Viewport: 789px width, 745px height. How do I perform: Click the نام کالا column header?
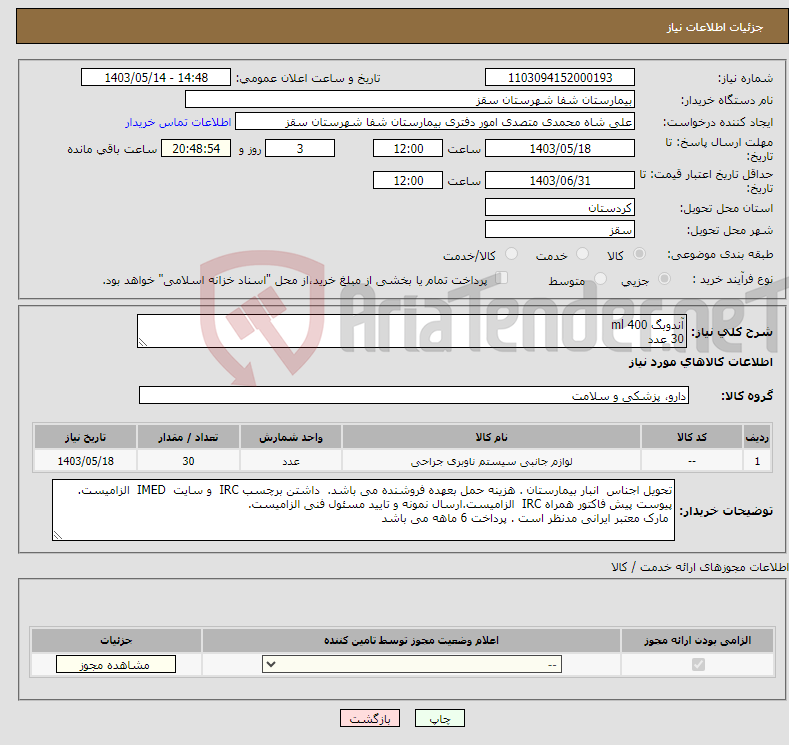click(x=491, y=437)
